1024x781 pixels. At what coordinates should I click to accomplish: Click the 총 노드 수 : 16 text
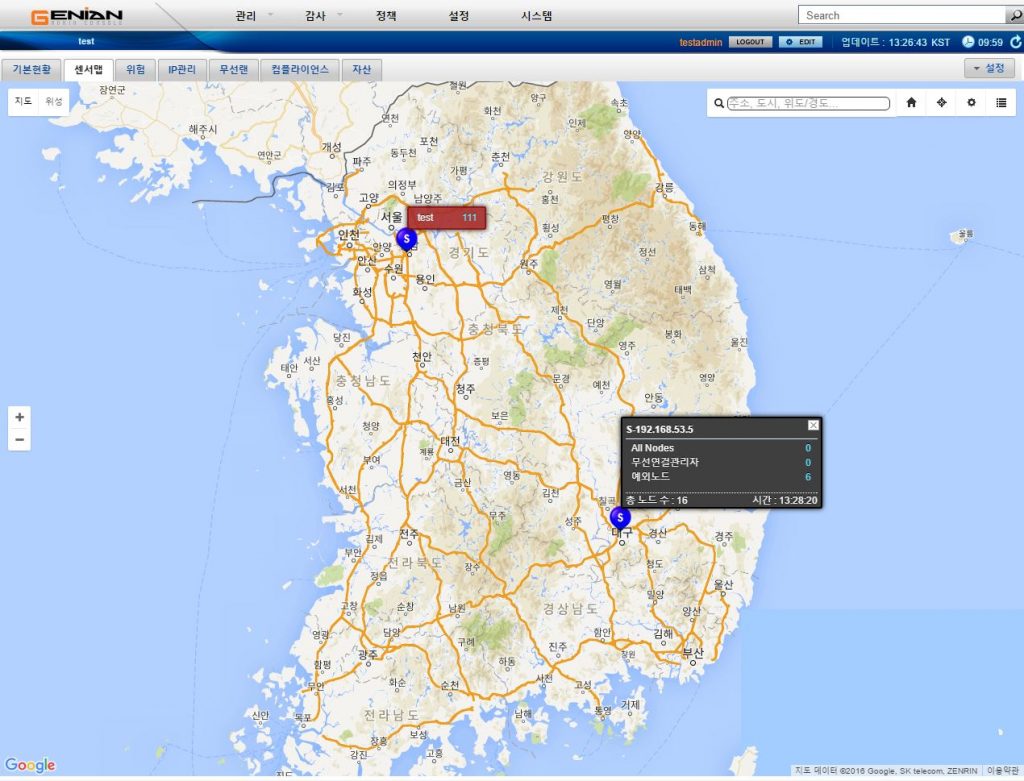(x=657, y=500)
